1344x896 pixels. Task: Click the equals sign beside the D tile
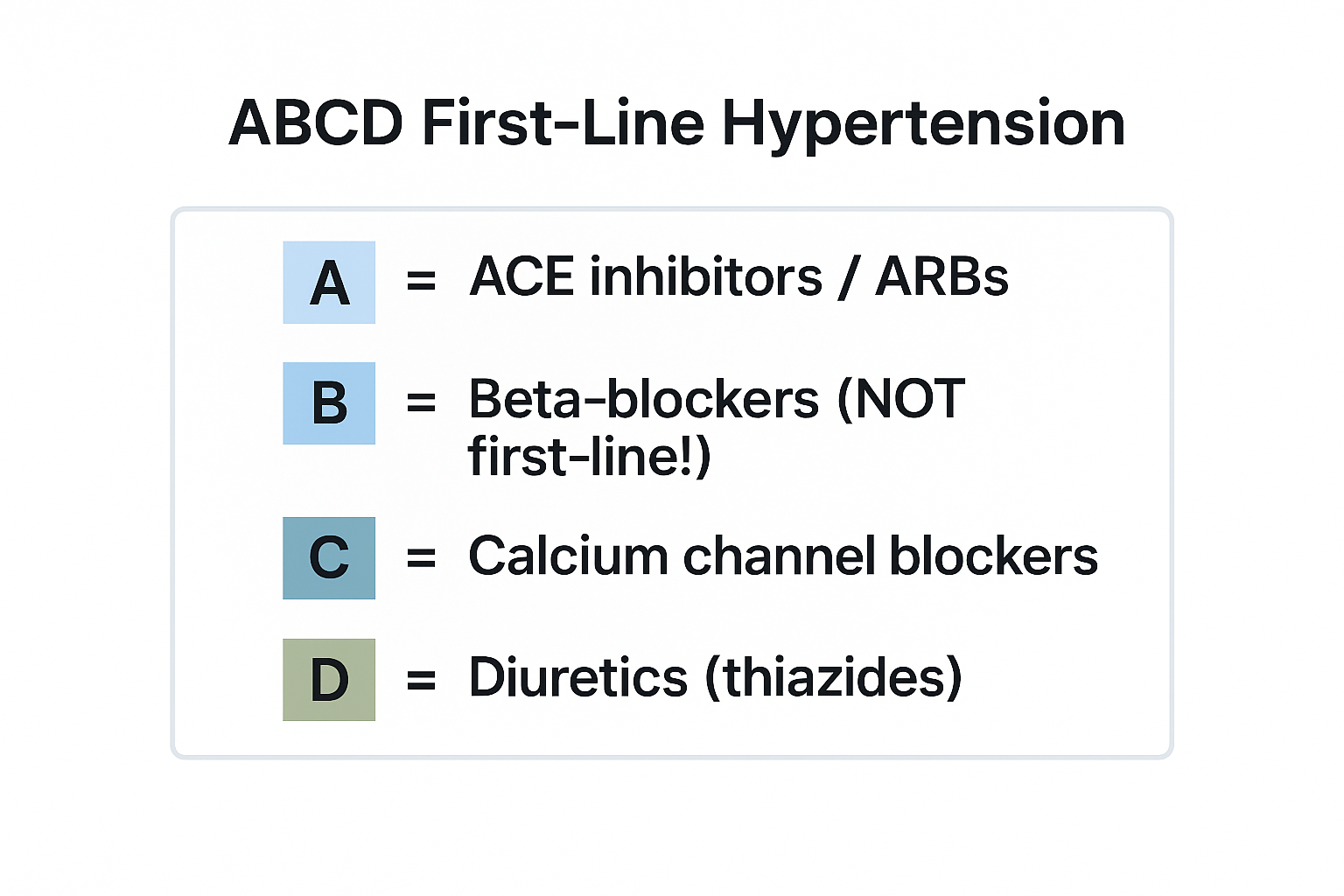[421, 679]
